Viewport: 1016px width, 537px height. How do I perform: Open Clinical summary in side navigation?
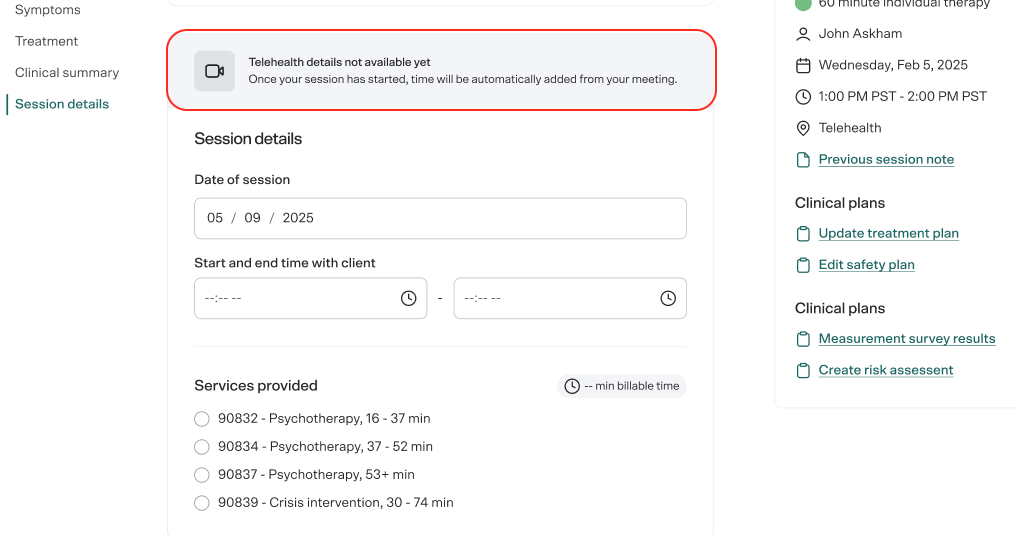pos(67,73)
